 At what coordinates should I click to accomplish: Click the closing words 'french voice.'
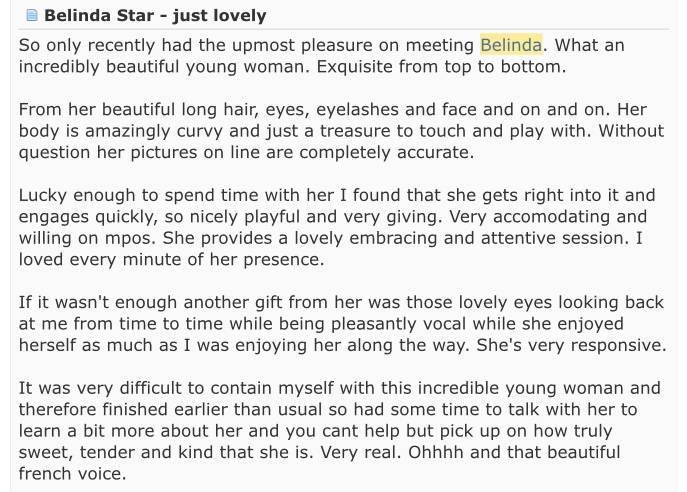pyautogui.click(x=72, y=474)
